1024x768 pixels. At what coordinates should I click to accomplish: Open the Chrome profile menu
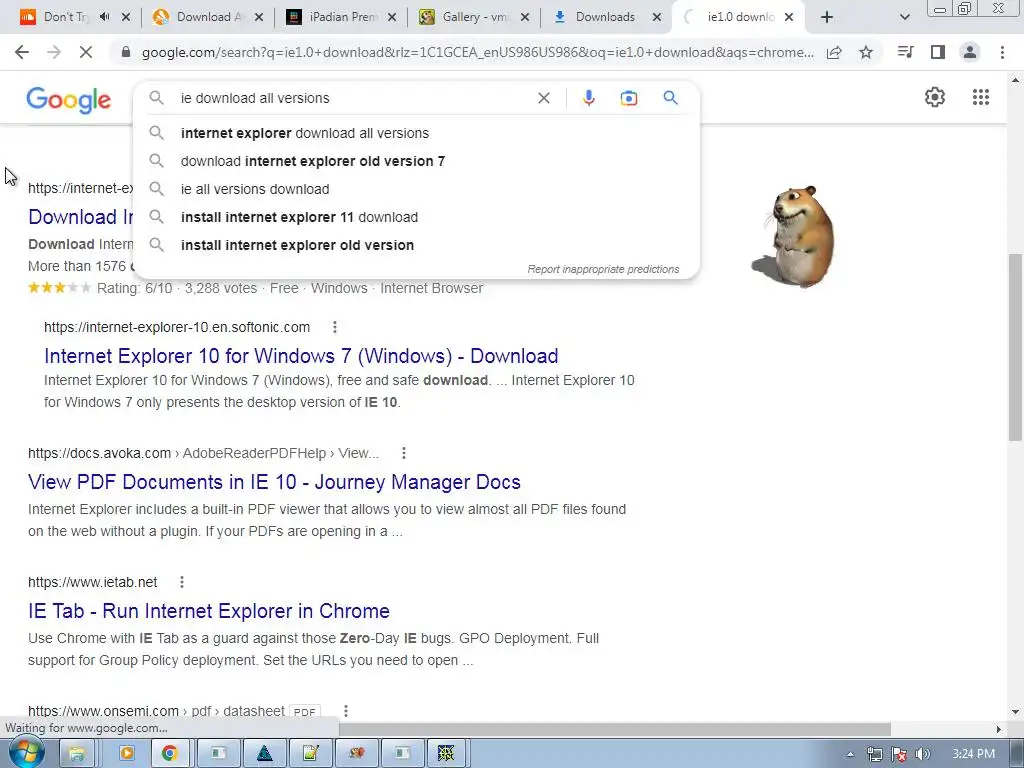coord(970,52)
